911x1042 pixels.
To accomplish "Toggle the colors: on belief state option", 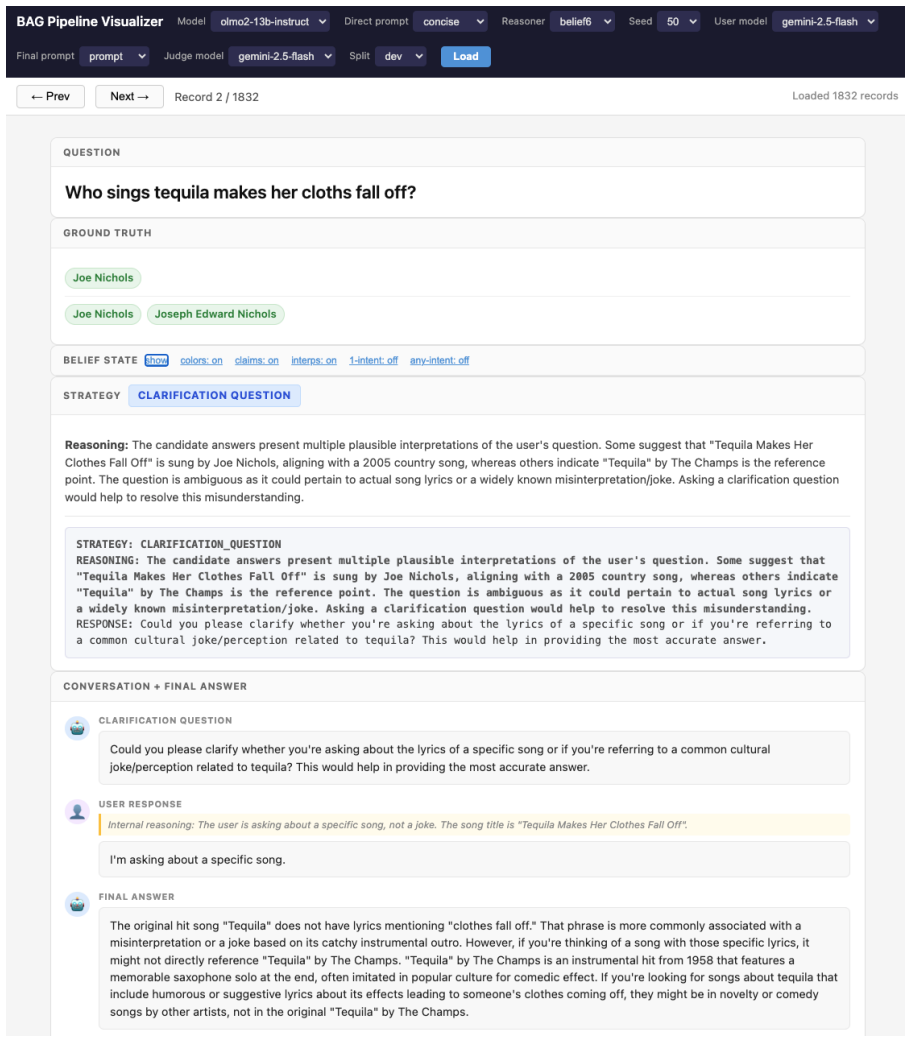I will 201,360.
